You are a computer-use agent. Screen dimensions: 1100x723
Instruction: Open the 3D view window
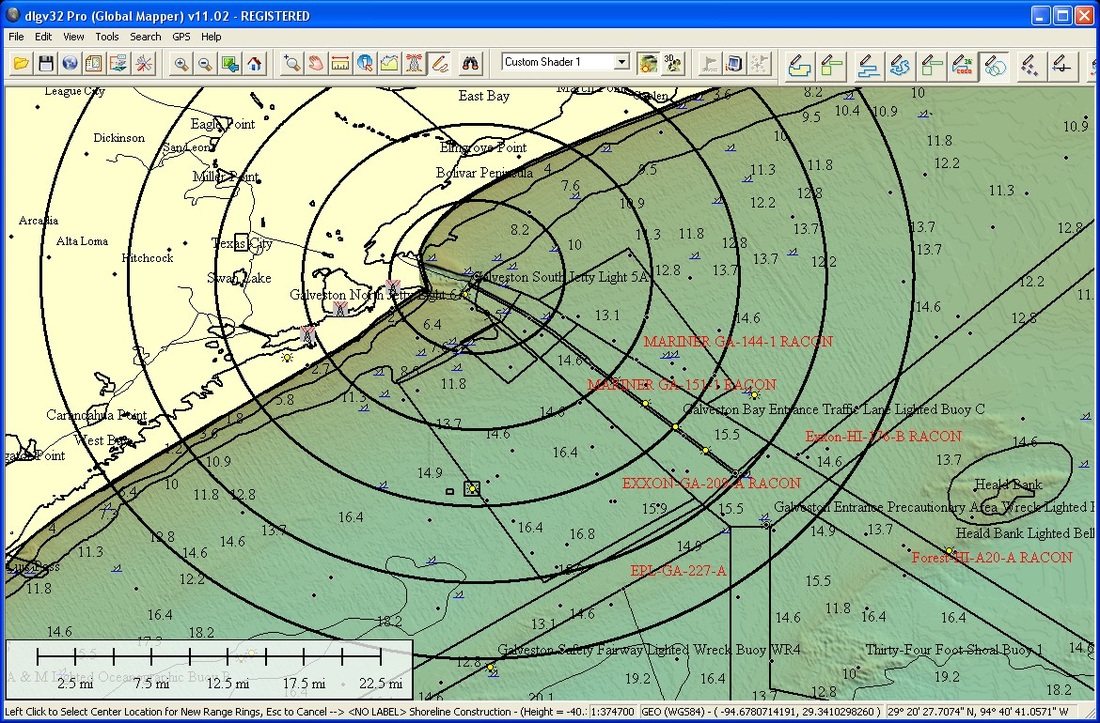673,64
